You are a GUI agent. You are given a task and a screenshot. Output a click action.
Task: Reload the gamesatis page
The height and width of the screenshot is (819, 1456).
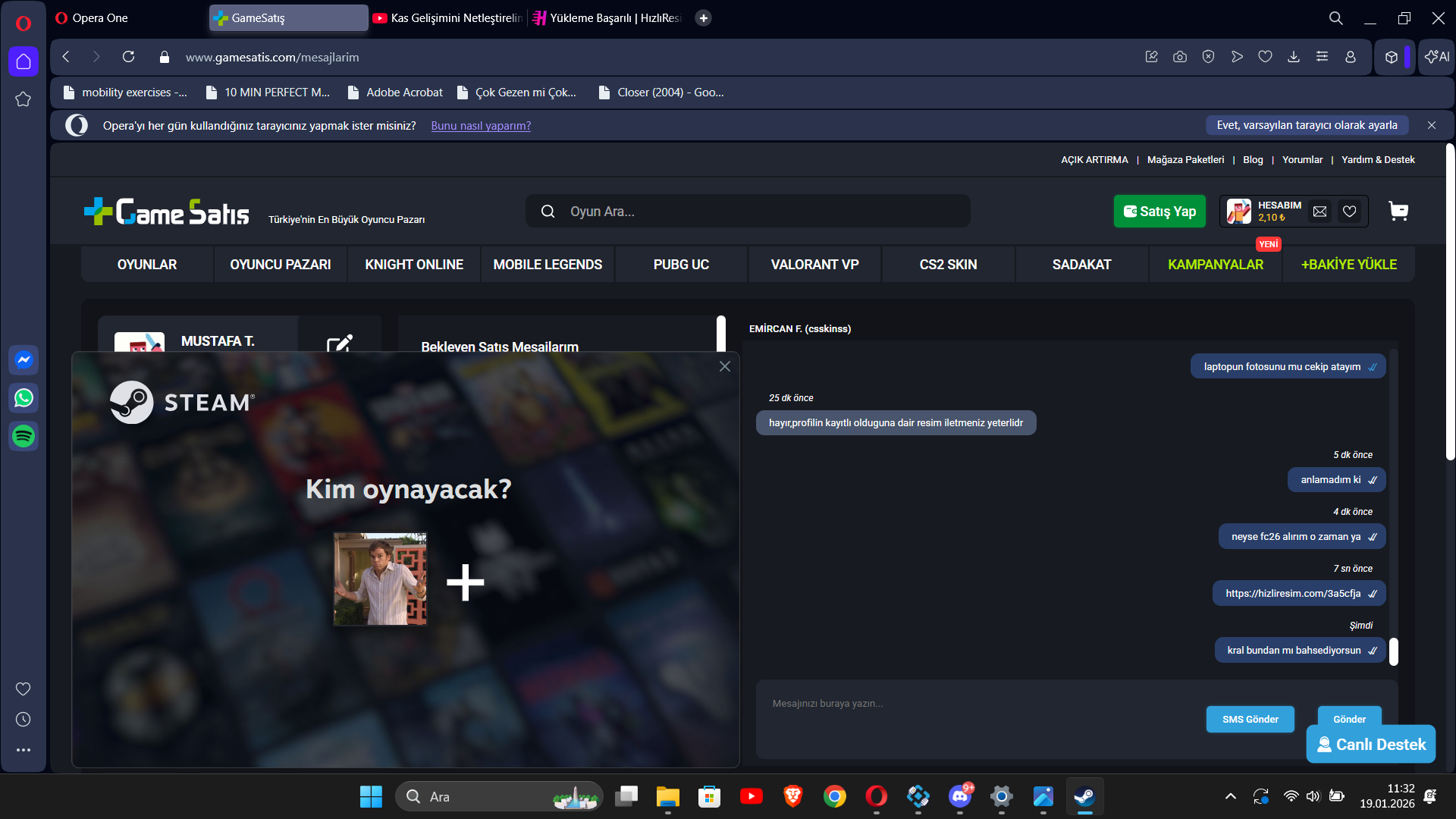click(x=128, y=57)
